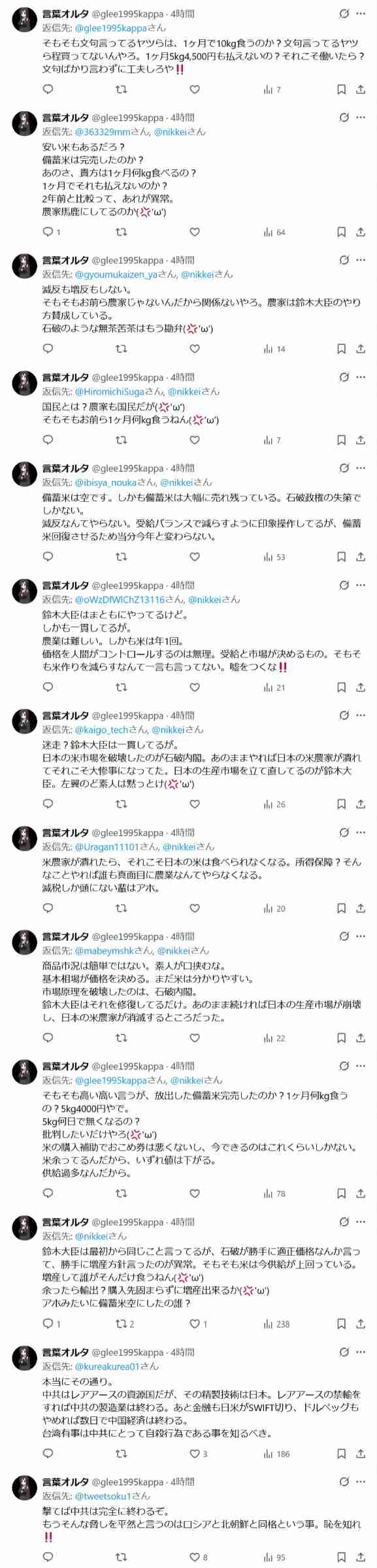377x1568 pixels.
Task: Repost the tweet showing 2 reposts
Action: tap(121, 1324)
